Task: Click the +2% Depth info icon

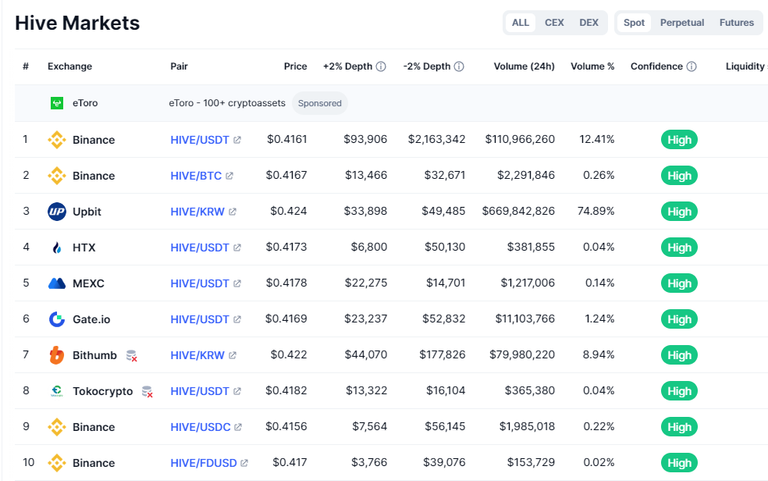Action: [381, 67]
